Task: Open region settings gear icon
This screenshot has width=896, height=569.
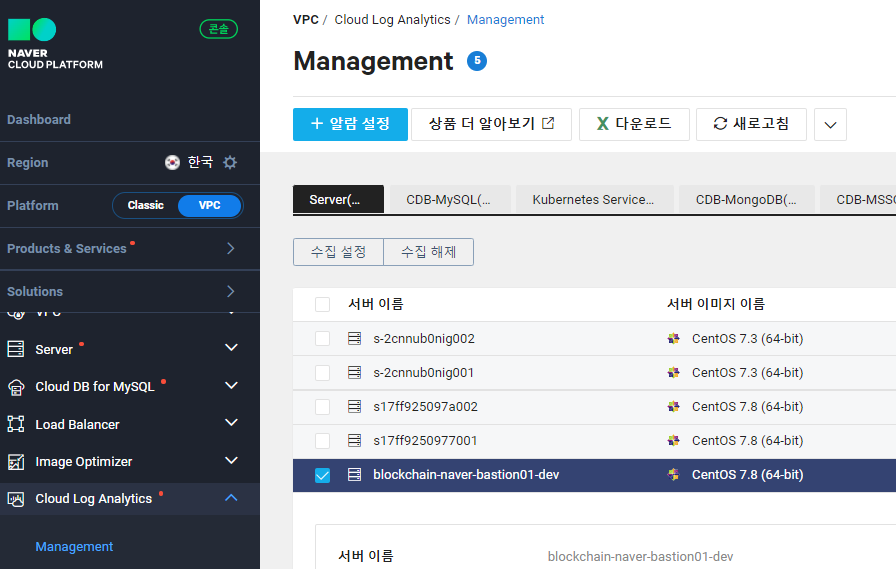Action: 230,162
